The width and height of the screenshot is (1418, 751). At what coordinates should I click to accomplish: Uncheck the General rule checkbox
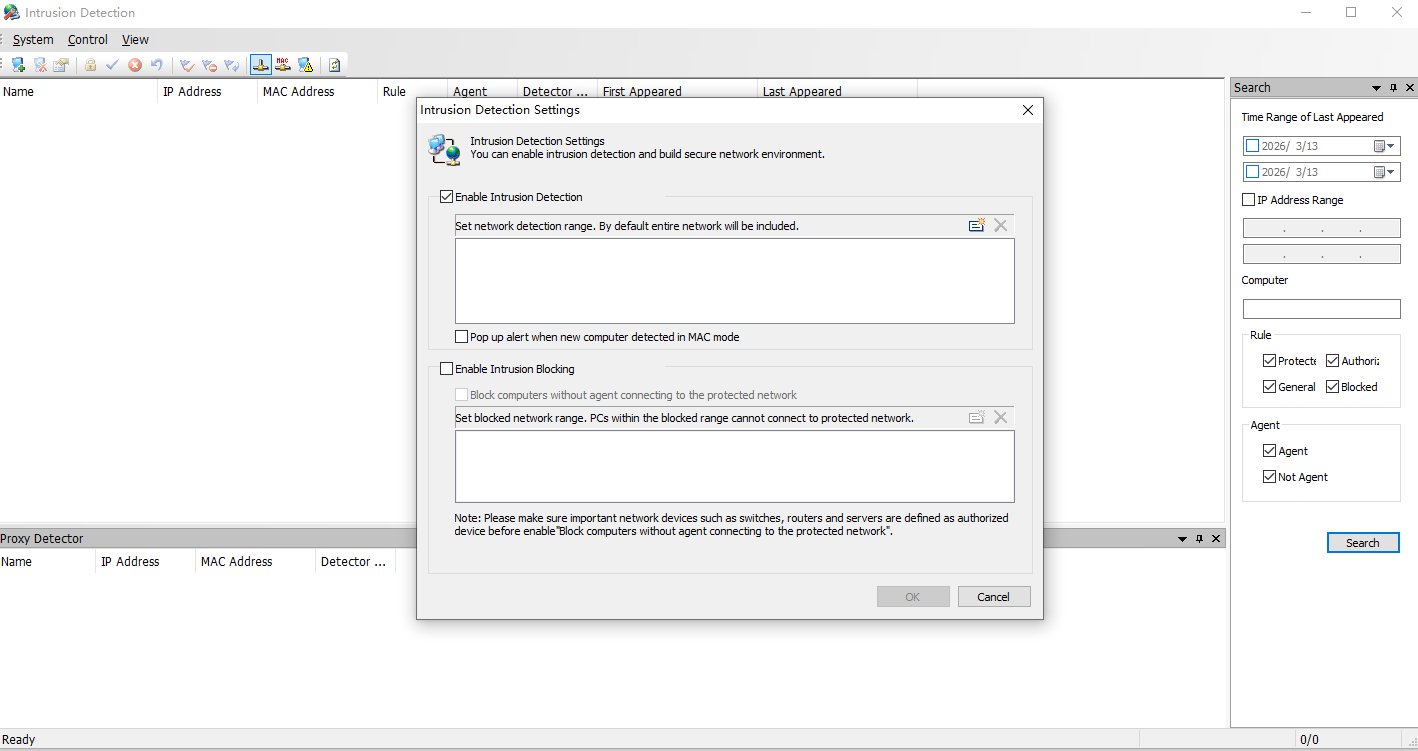1270,387
